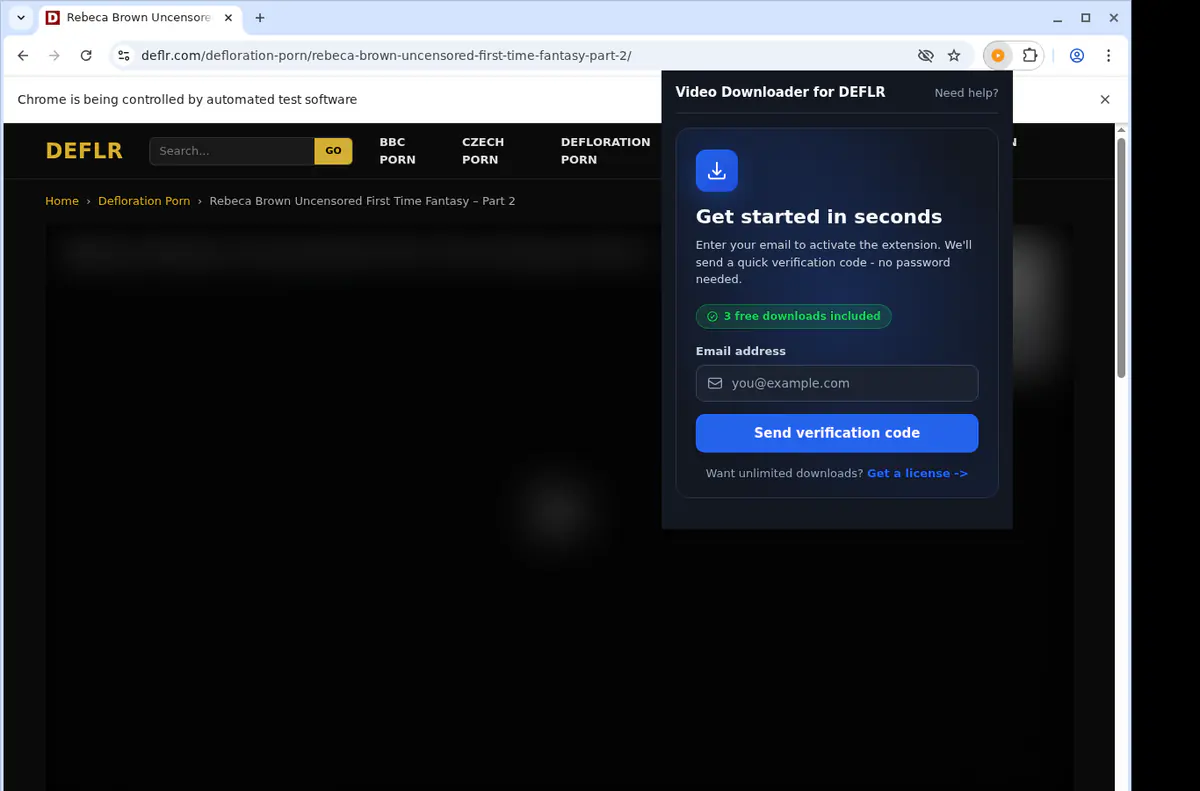The height and width of the screenshot is (791, 1200).
Task: Go to the Home breadcrumb link
Action: click(x=62, y=201)
